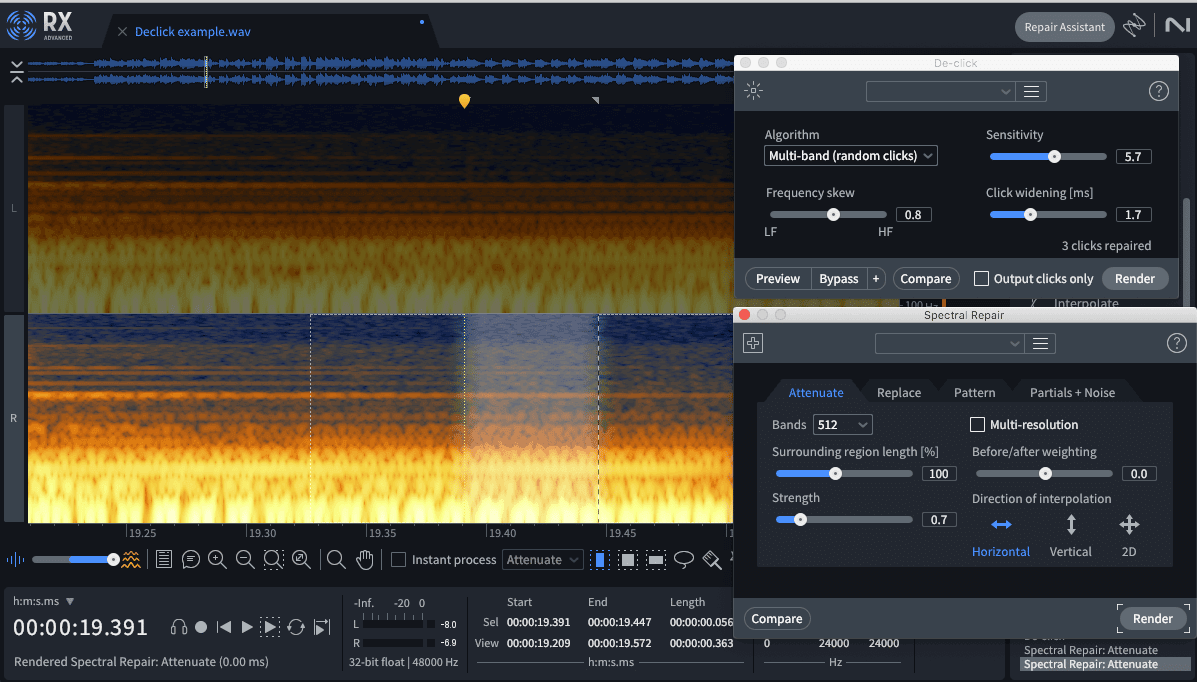This screenshot has width=1197, height=682.
Task: Toggle De-click Bypass
Action: (838, 279)
